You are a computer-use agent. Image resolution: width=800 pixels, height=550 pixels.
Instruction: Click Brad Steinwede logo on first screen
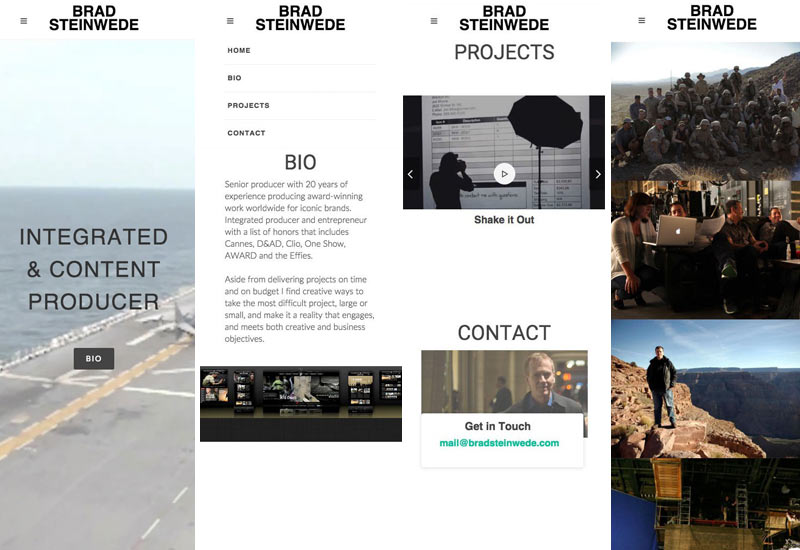click(x=94, y=18)
